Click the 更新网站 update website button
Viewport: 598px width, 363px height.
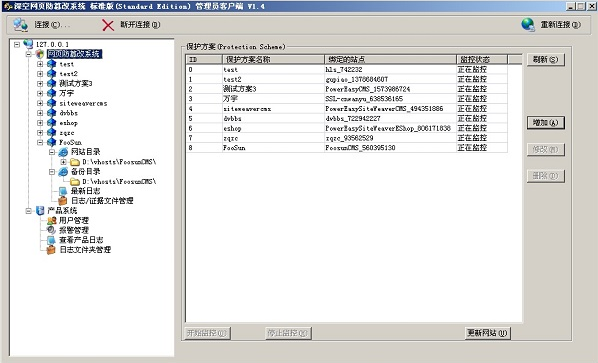pyautogui.click(x=487, y=333)
